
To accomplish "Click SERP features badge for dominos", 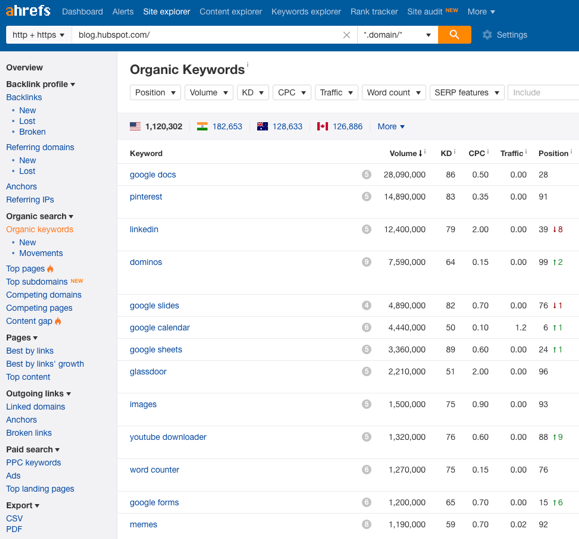I will tap(366, 262).
